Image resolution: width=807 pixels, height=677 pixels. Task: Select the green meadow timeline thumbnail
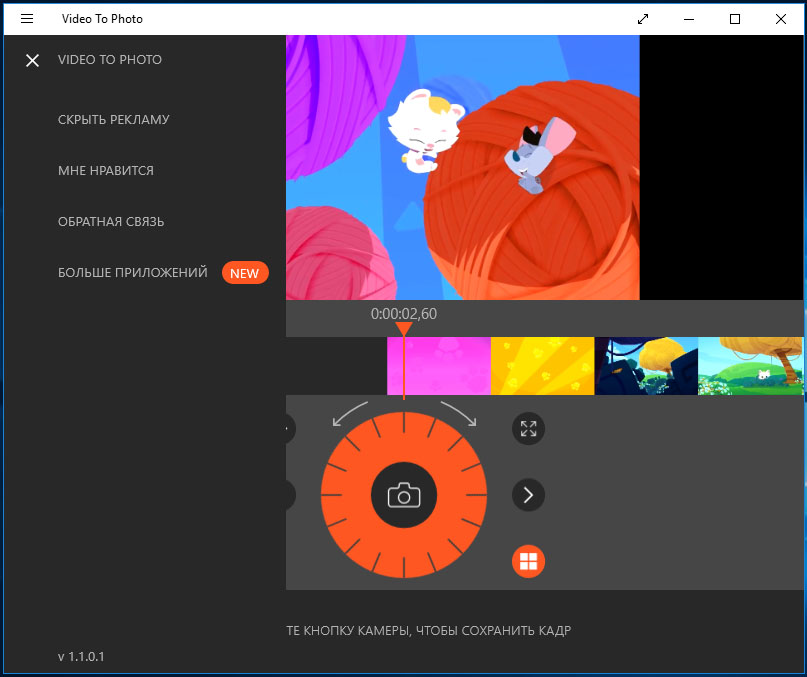tap(751, 366)
